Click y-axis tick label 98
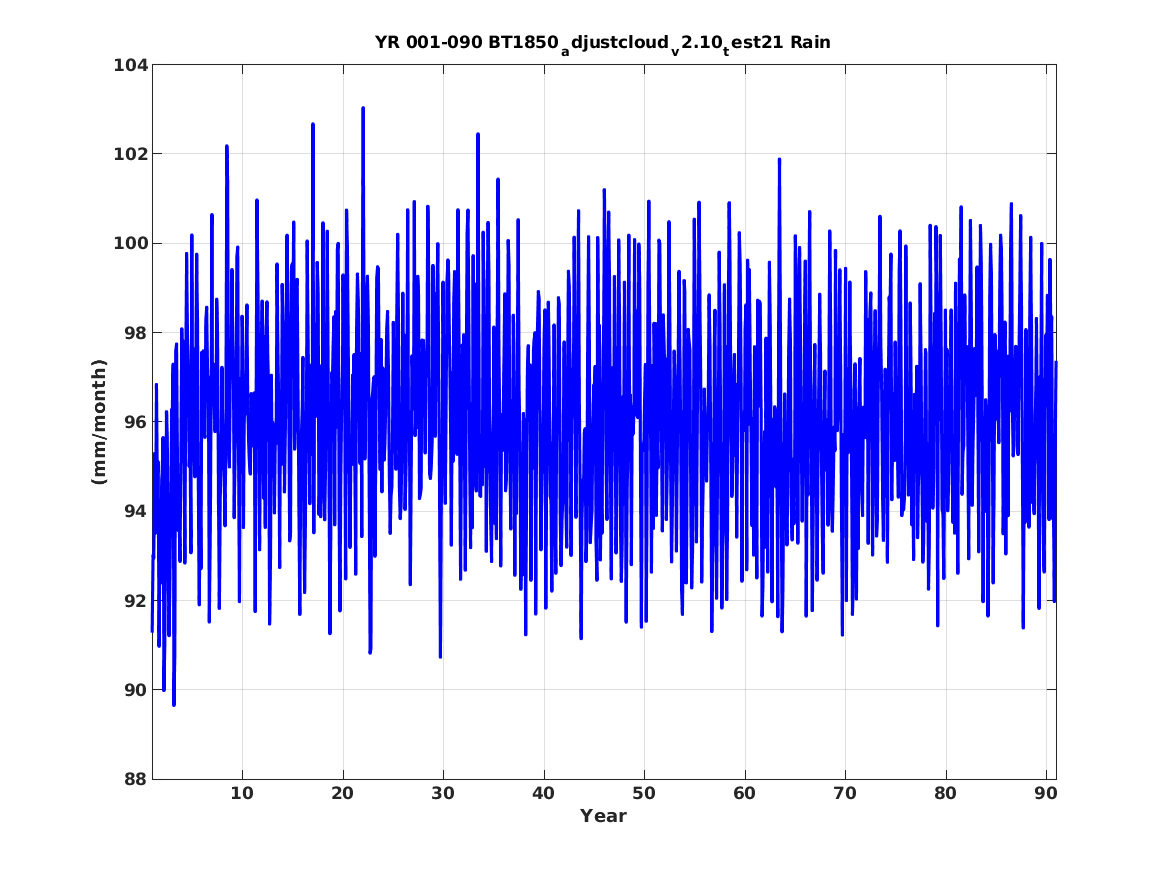The image size is (1167, 875). tap(136, 333)
